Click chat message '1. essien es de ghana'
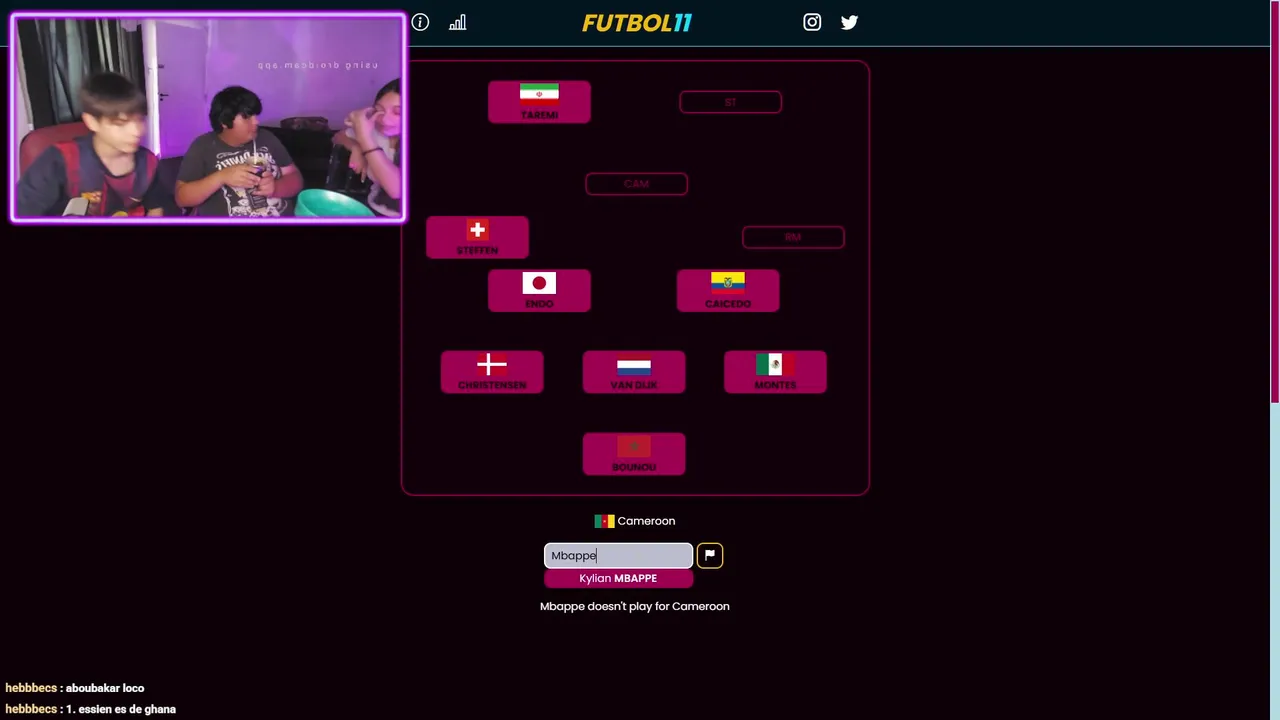The height and width of the screenshot is (720, 1280). (x=120, y=709)
